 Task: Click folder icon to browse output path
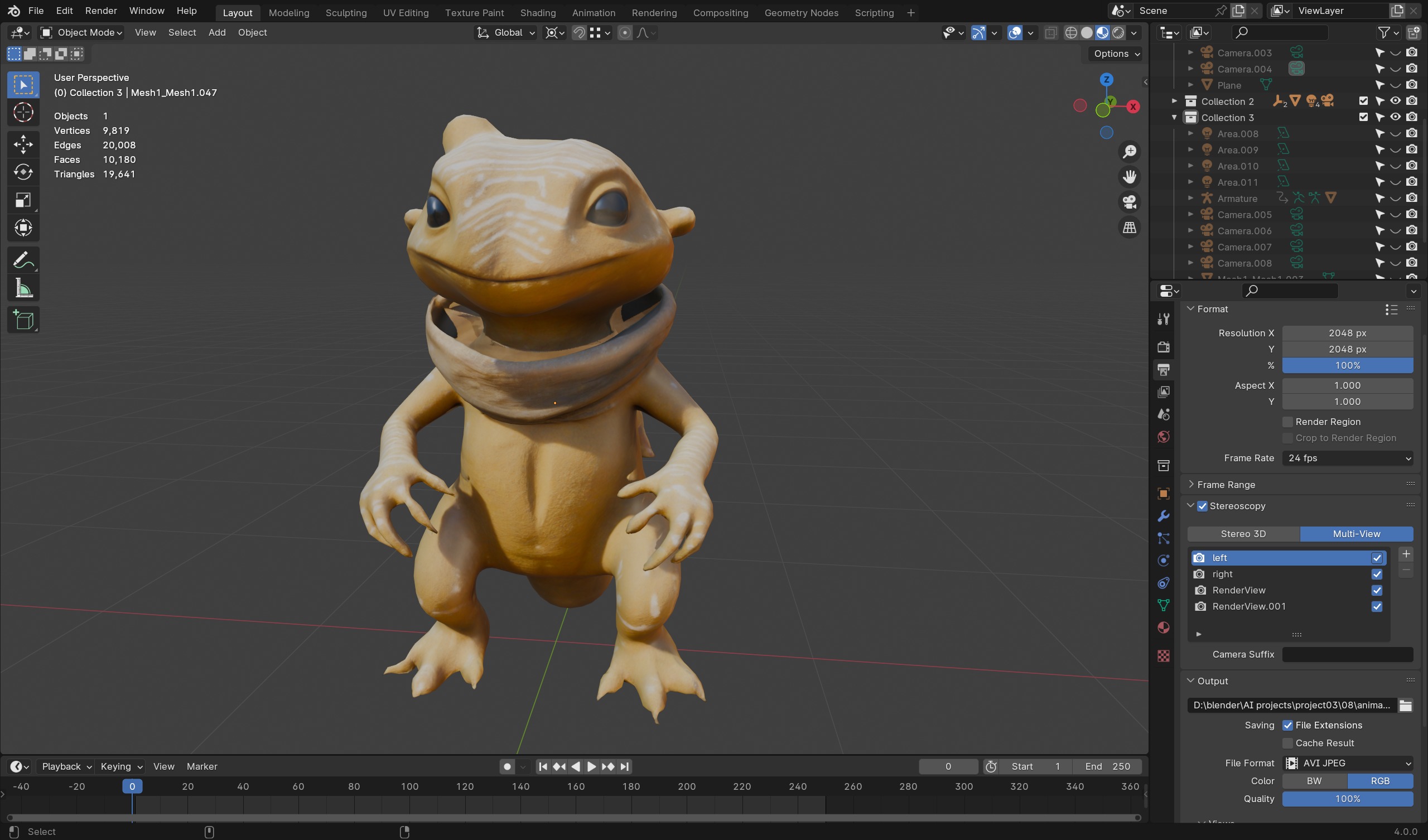click(1405, 705)
